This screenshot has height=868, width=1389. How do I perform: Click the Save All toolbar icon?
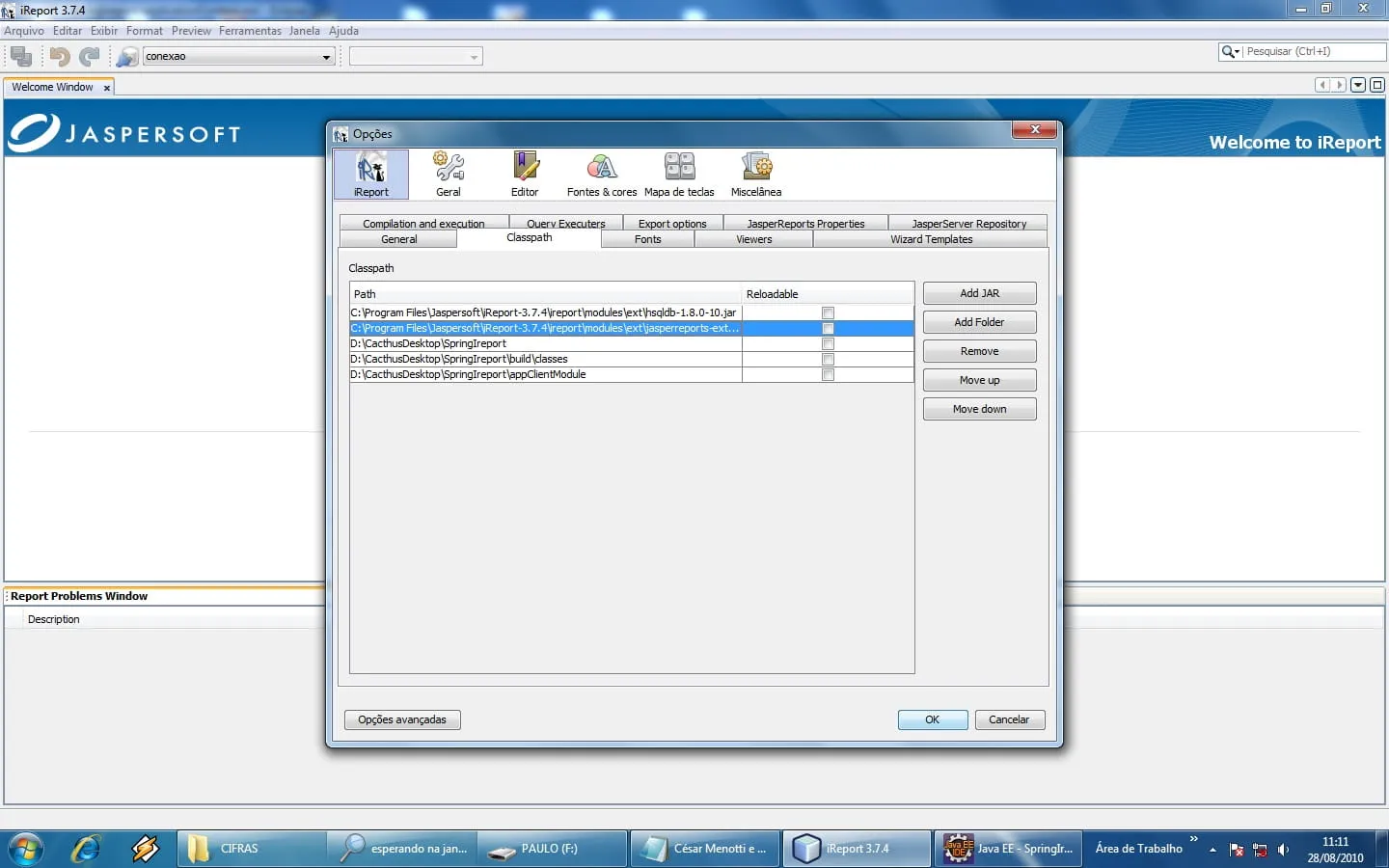tap(21, 57)
